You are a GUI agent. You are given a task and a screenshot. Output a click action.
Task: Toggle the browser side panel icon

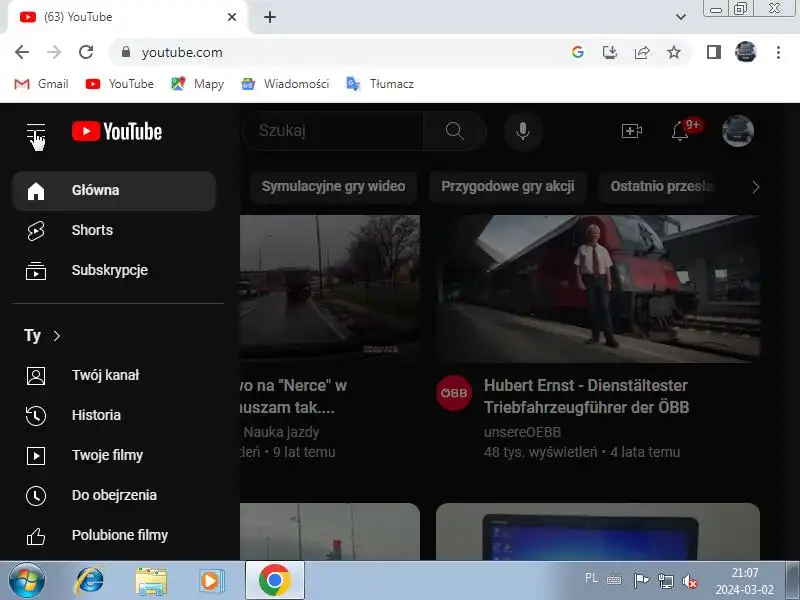click(714, 52)
